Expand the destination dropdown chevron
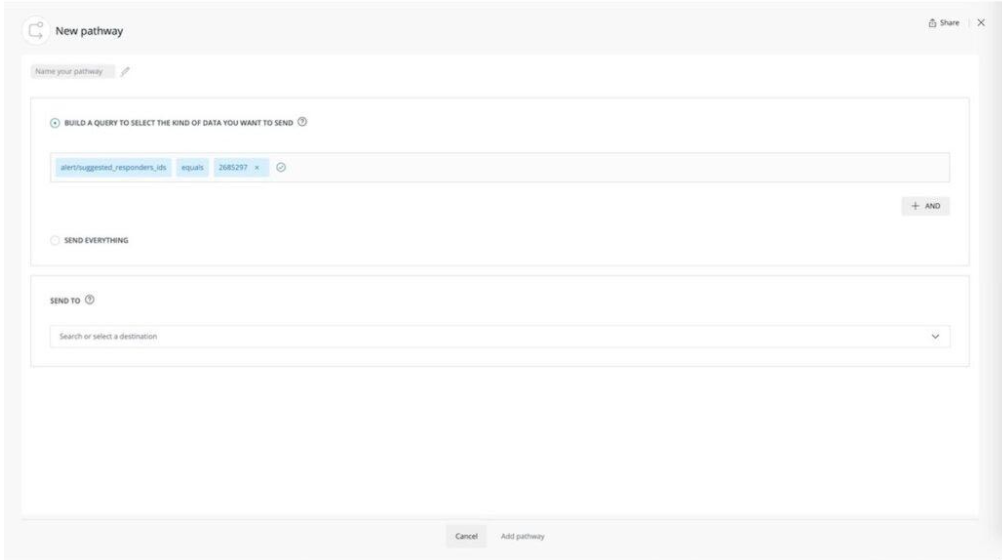Image resolution: width=1002 pixels, height=560 pixels. click(x=935, y=336)
